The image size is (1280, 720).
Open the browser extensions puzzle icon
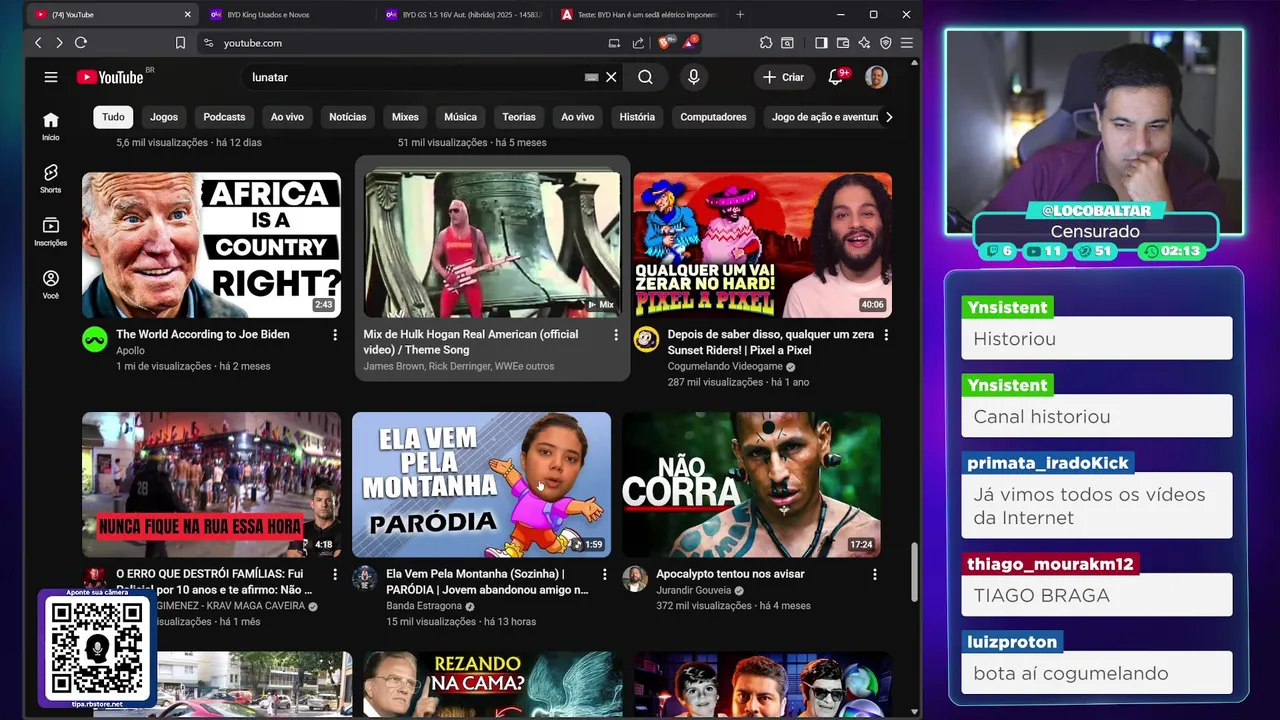point(766,43)
